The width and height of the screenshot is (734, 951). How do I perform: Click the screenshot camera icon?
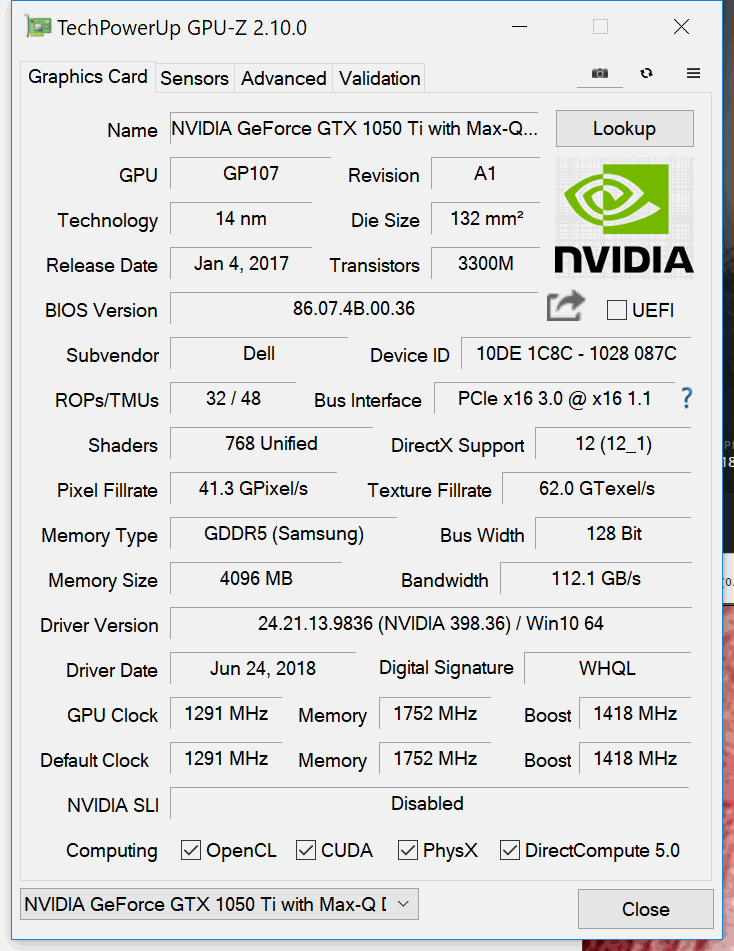[x=599, y=74]
